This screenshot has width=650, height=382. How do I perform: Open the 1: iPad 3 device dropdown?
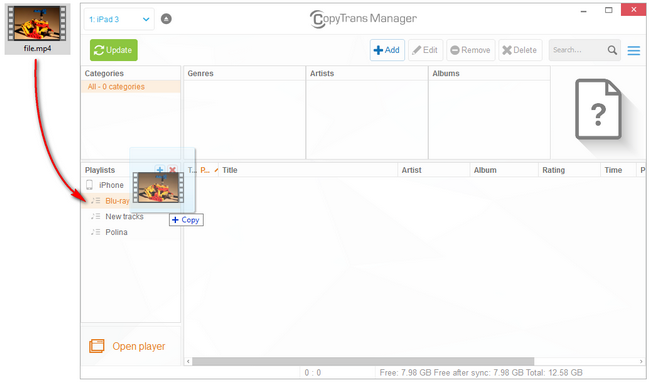(119, 19)
